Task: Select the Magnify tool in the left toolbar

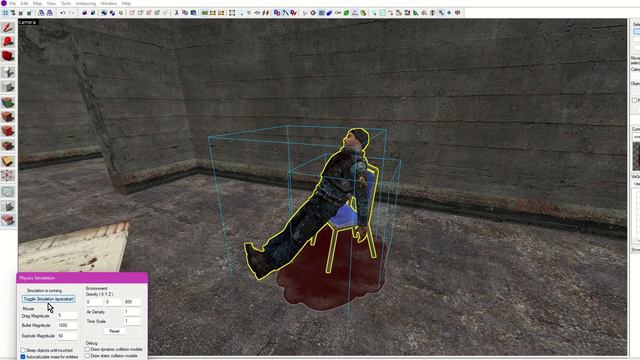Action: click(x=8, y=42)
